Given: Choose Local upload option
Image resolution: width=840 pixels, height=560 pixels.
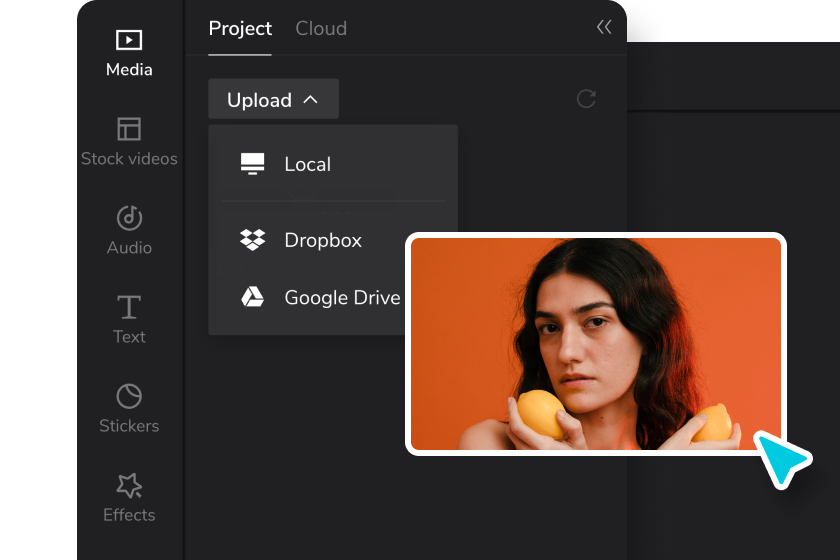Looking at the screenshot, I should 333,164.
